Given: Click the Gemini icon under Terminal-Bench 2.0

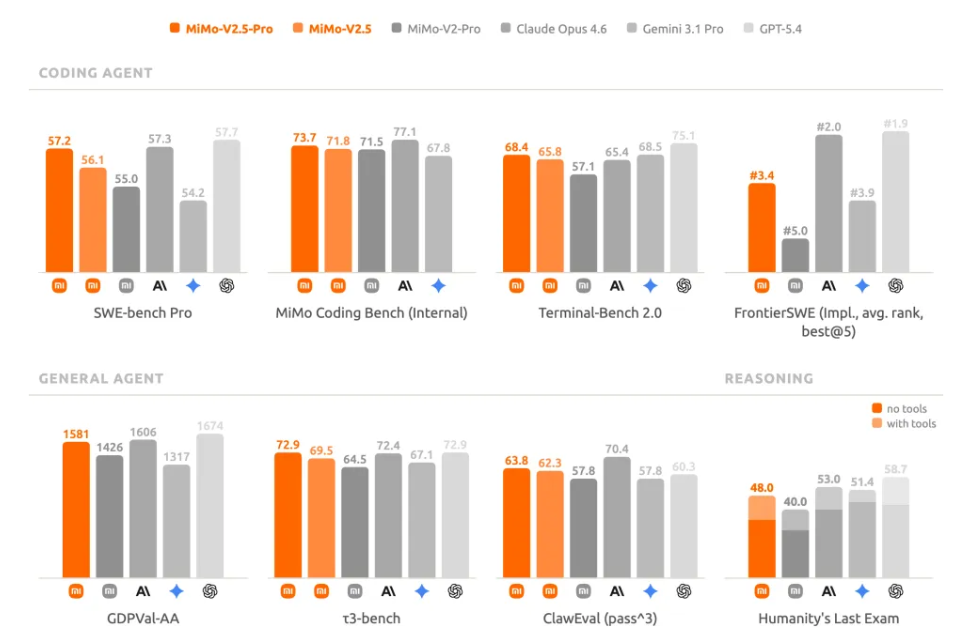Looking at the screenshot, I should pos(650,286).
